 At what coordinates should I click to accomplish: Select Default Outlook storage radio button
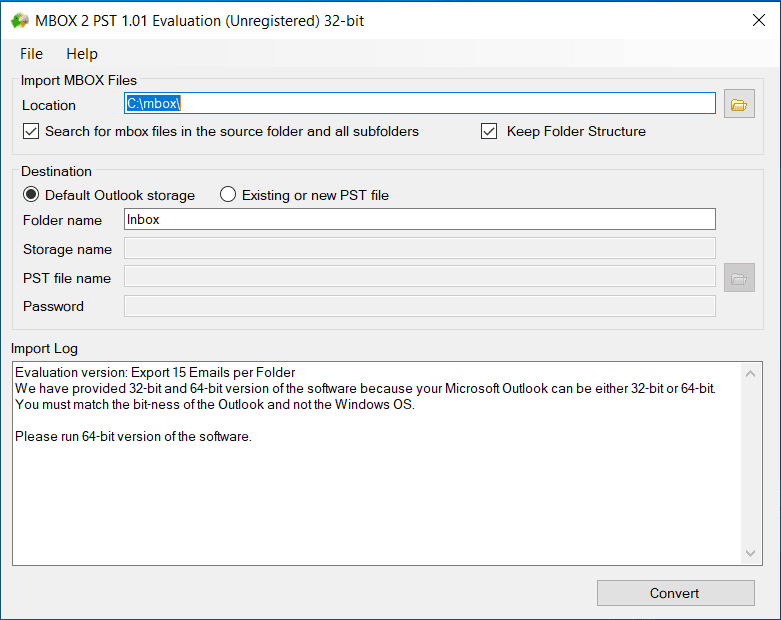31,195
